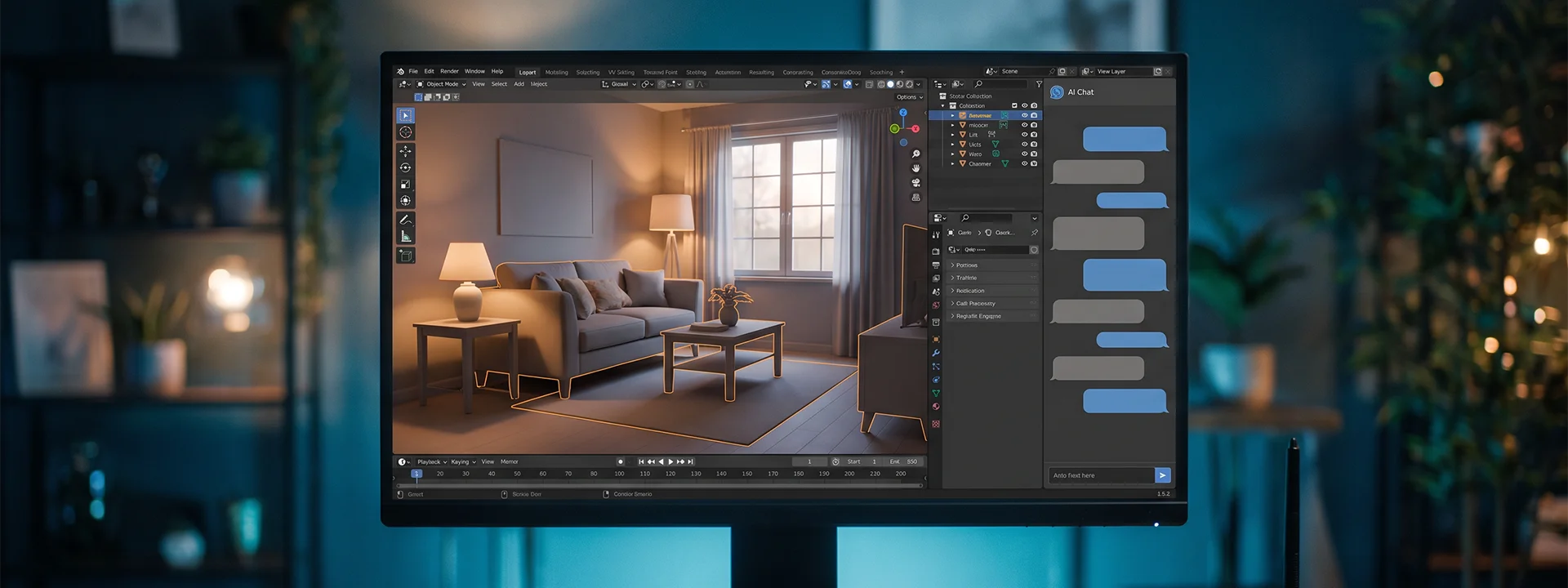The width and height of the screenshot is (1568, 588).
Task: Click the outliner filter funnel icon
Action: [1039, 84]
